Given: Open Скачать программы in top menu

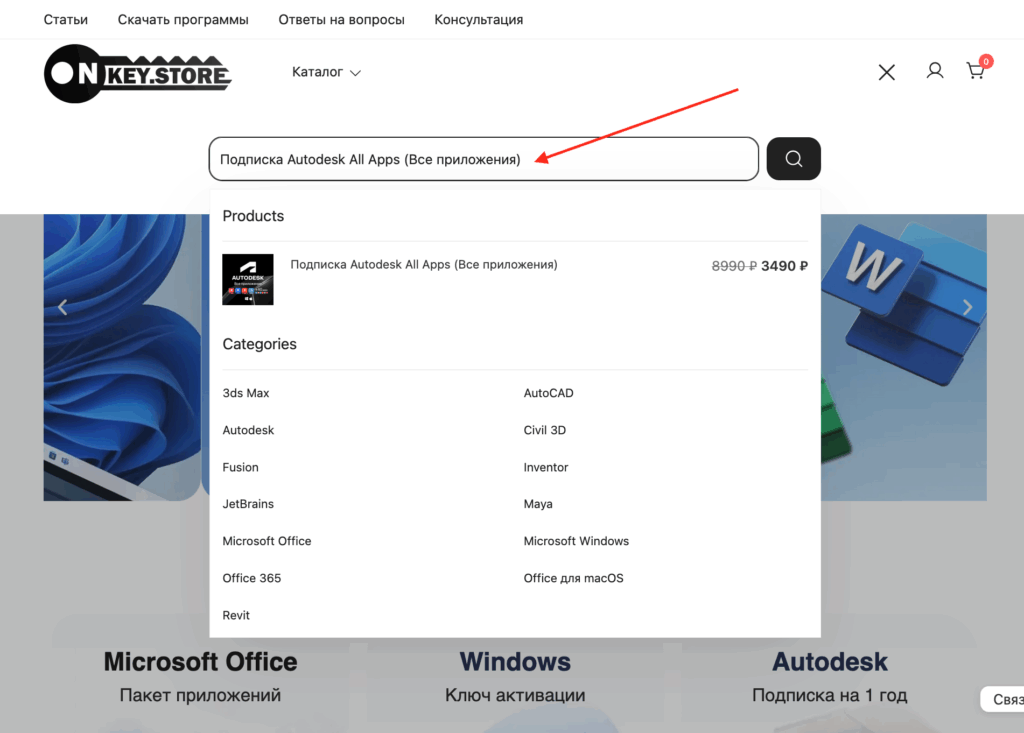Looking at the screenshot, I should (183, 20).
